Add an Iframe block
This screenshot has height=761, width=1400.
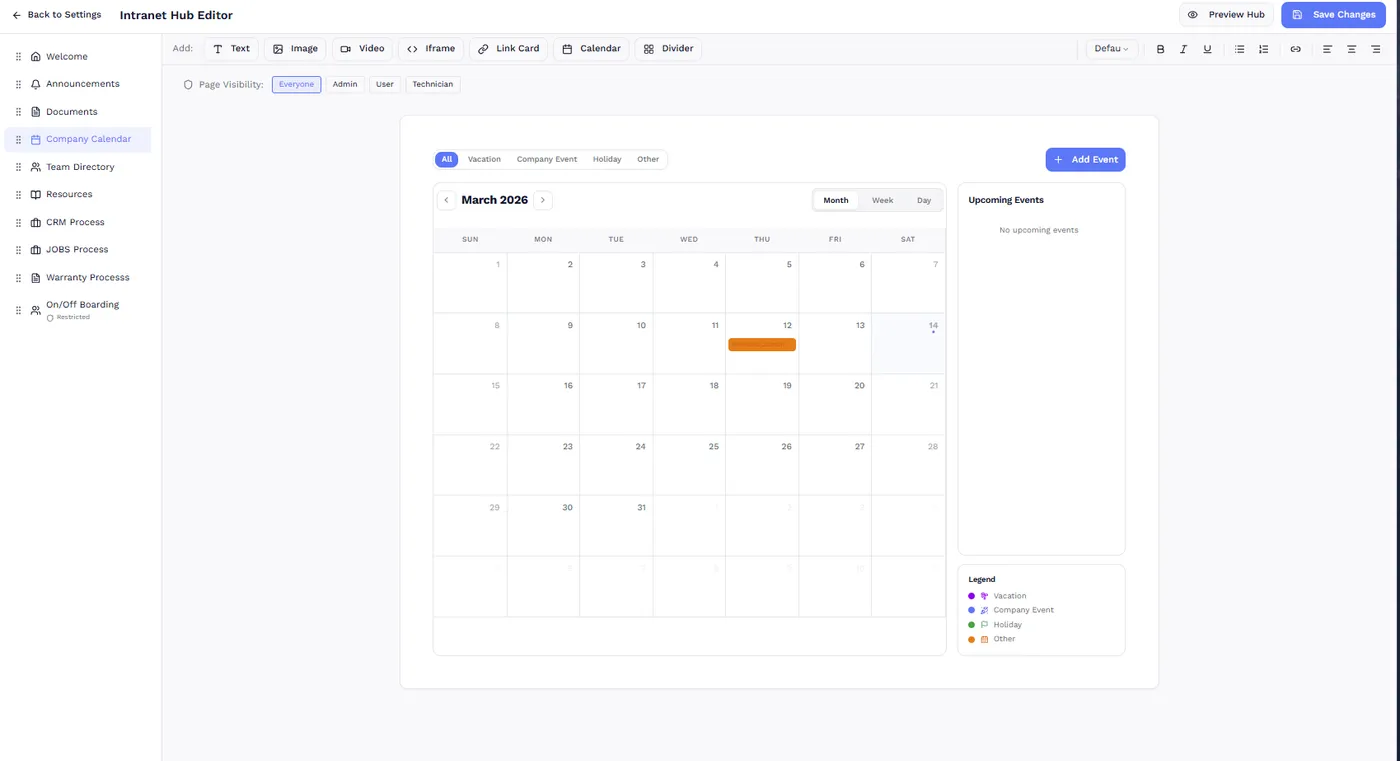click(x=431, y=49)
